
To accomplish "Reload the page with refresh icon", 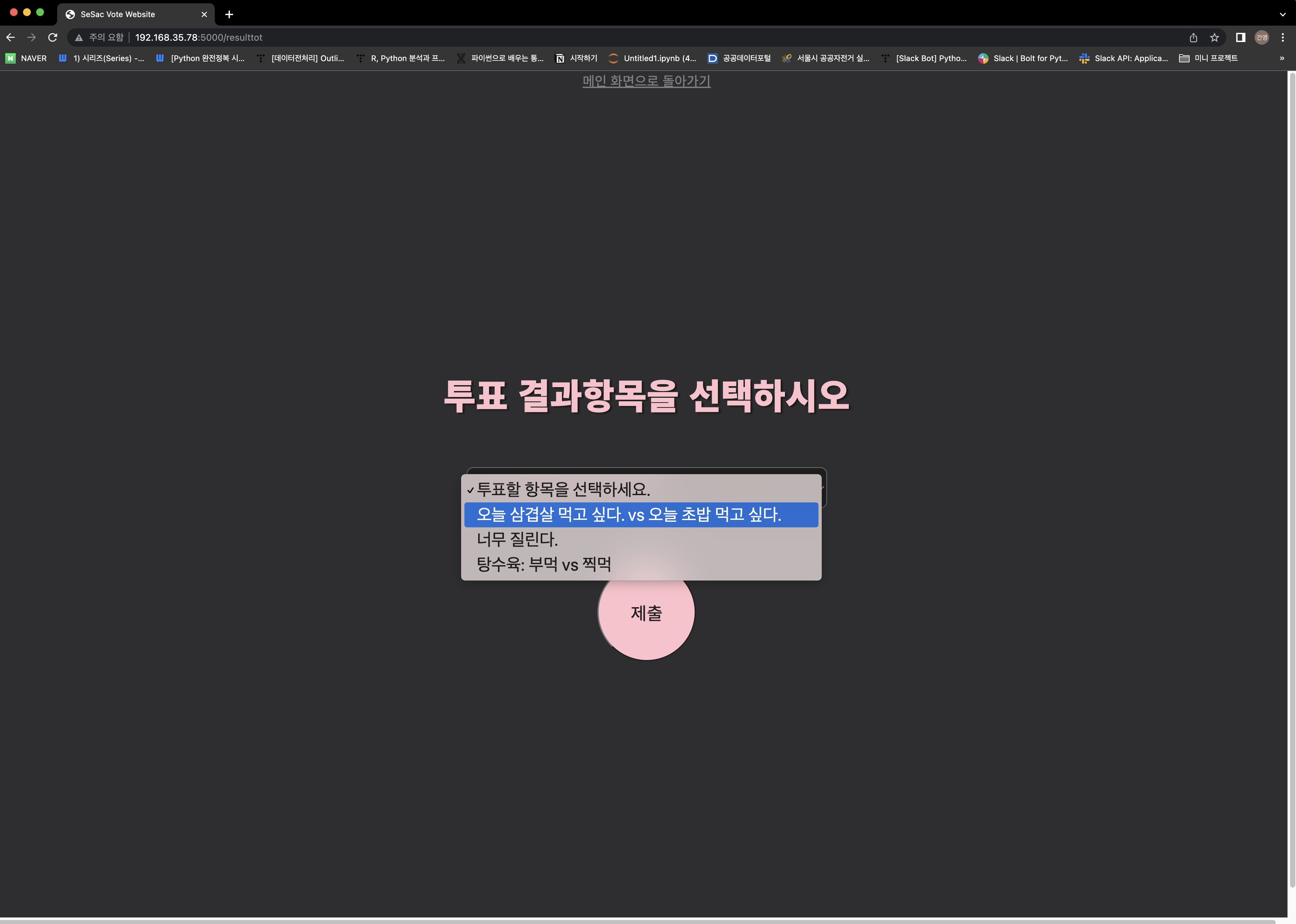I will [x=52, y=37].
